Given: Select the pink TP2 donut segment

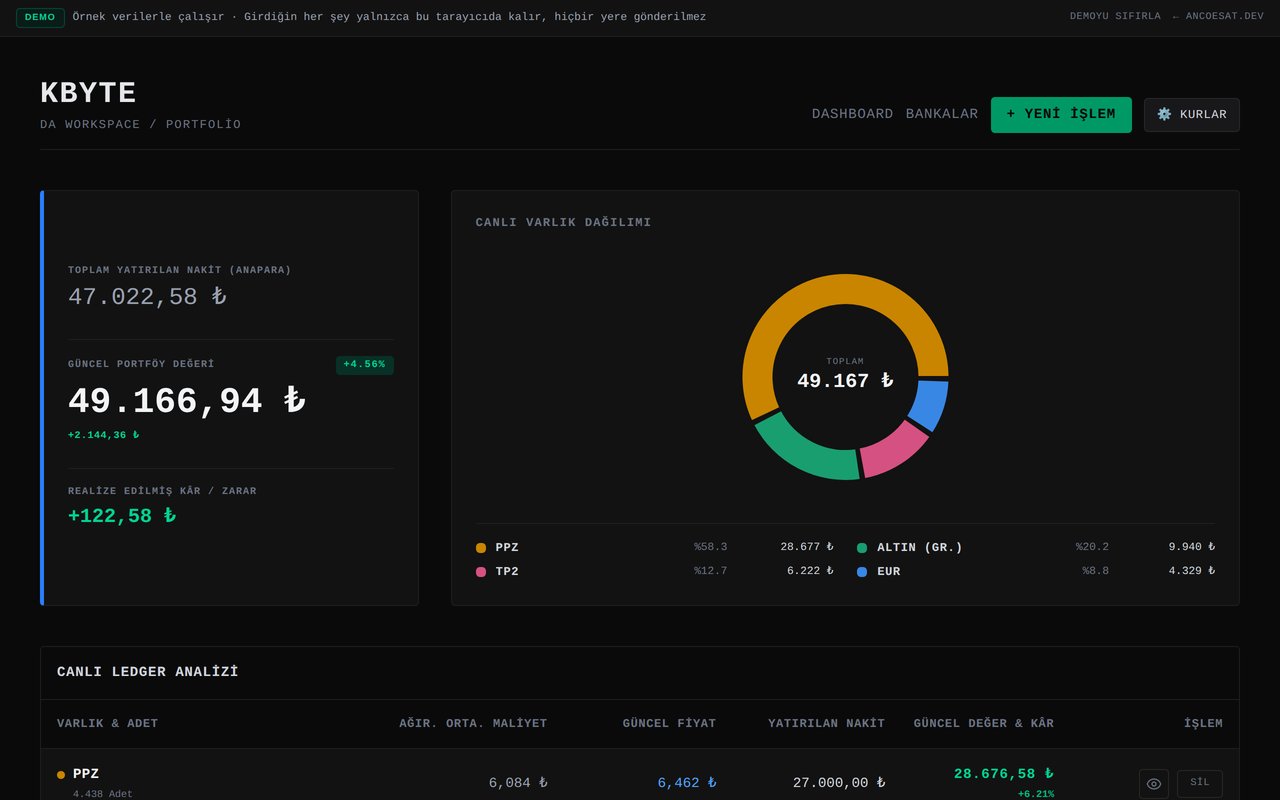Looking at the screenshot, I should 893,451.
